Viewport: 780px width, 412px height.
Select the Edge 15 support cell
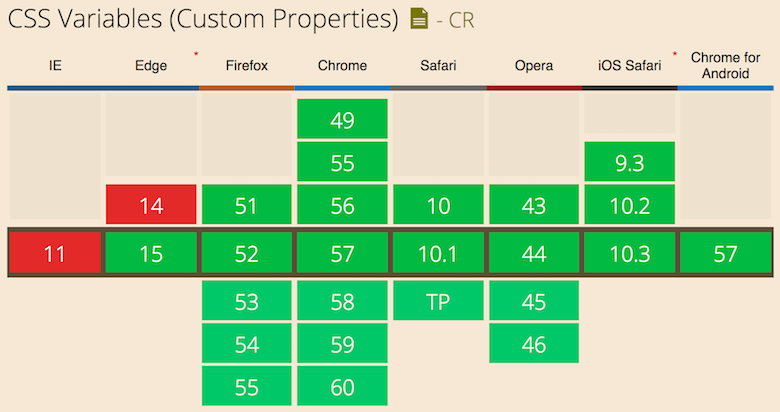tap(151, 254)
